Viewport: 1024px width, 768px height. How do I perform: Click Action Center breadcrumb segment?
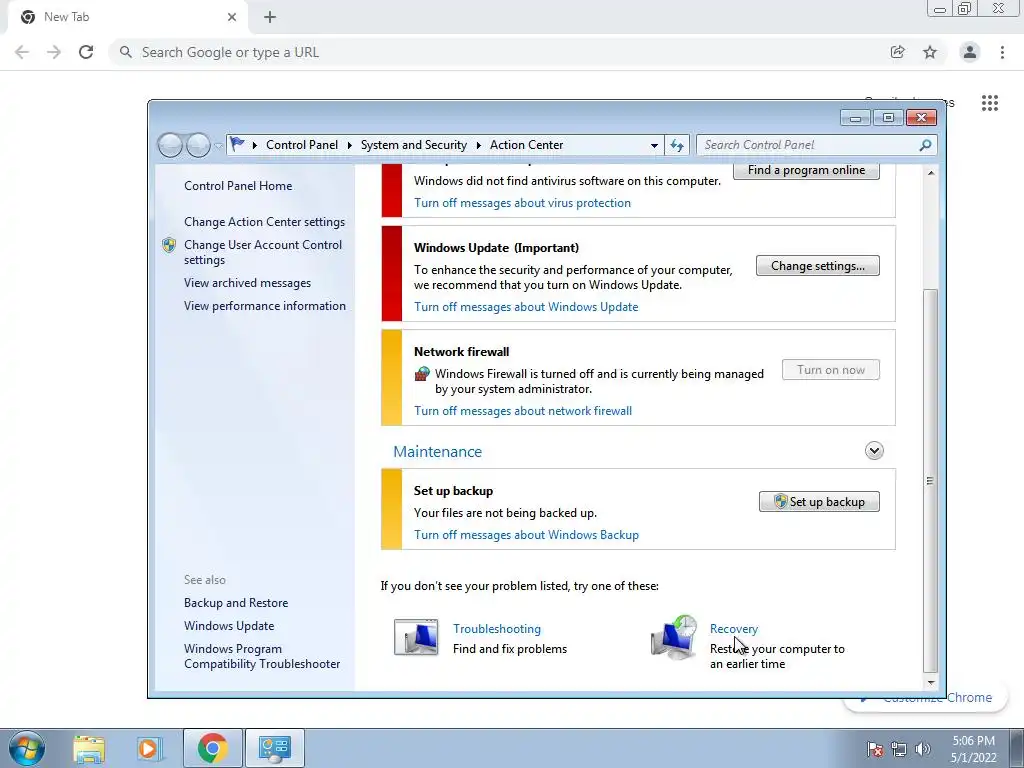(x=526, y=145)
